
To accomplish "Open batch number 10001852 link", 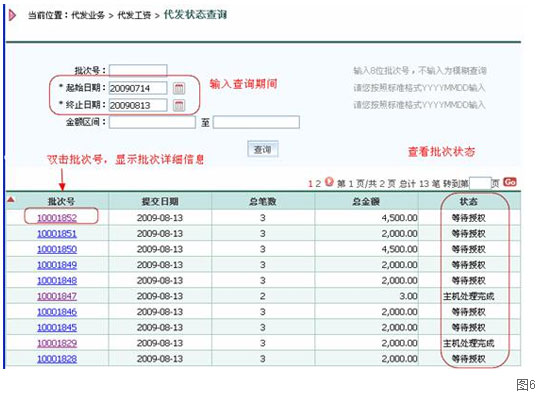I will [x=57, y=218].
